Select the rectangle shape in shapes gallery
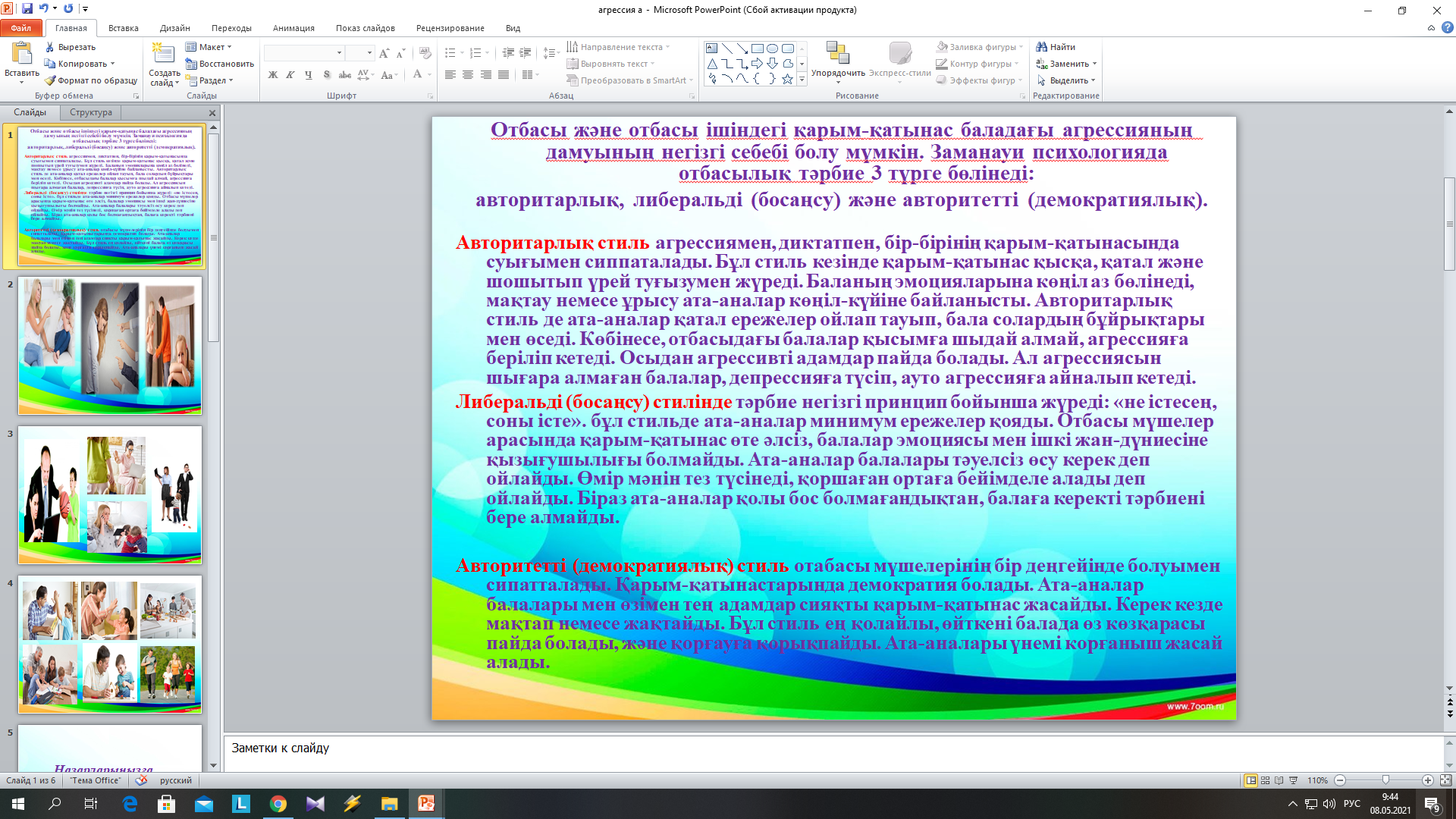Screen dimensions: 1456x819 pos(757,48)
